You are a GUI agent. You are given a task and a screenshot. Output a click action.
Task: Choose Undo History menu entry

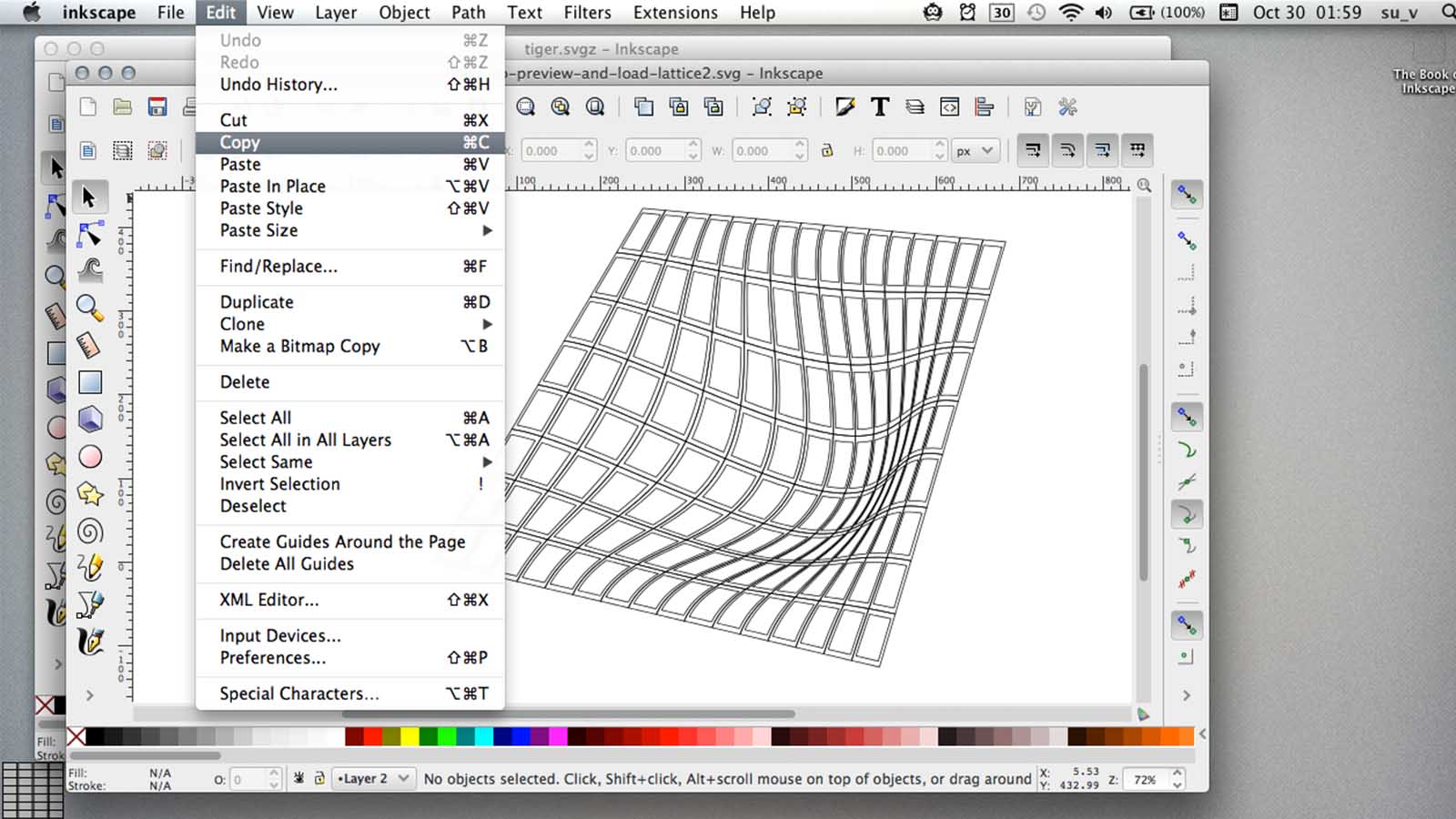(x=350, y=84)
